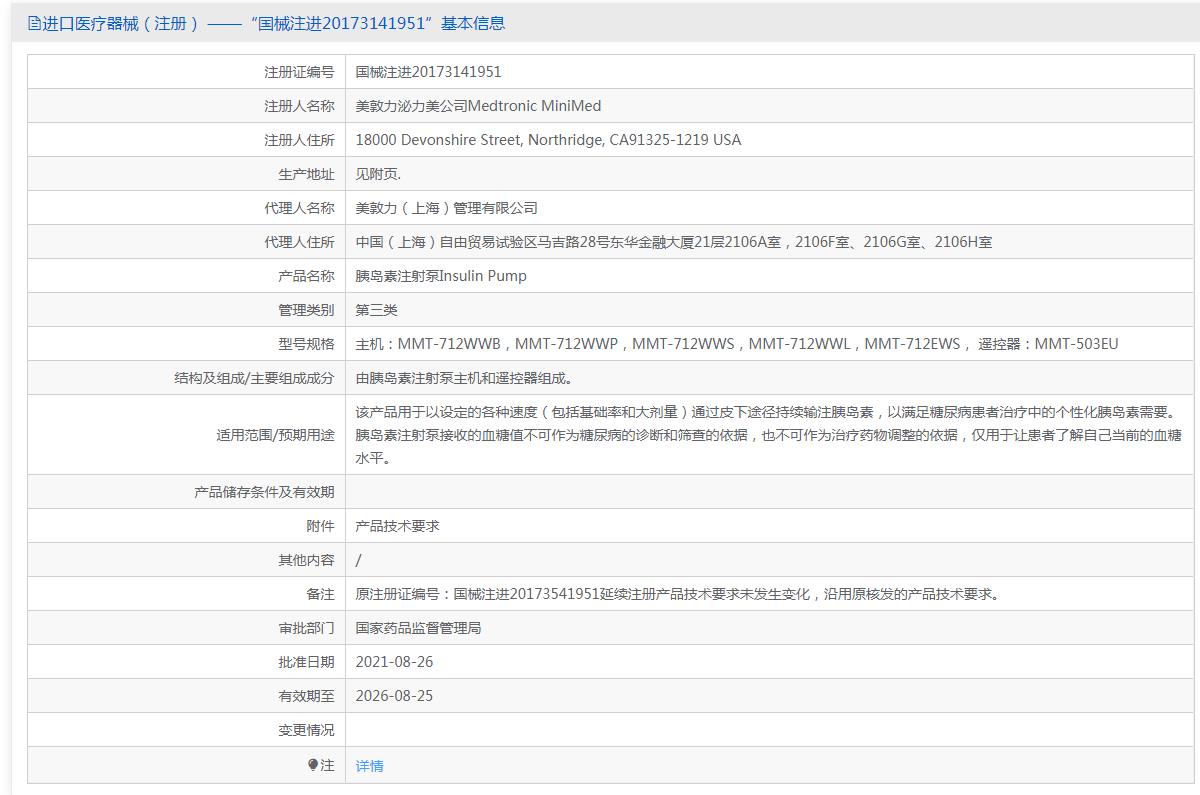The image size is (1200, 795).
Task: Click the 型号规格 row label
Action: [306, 344]
